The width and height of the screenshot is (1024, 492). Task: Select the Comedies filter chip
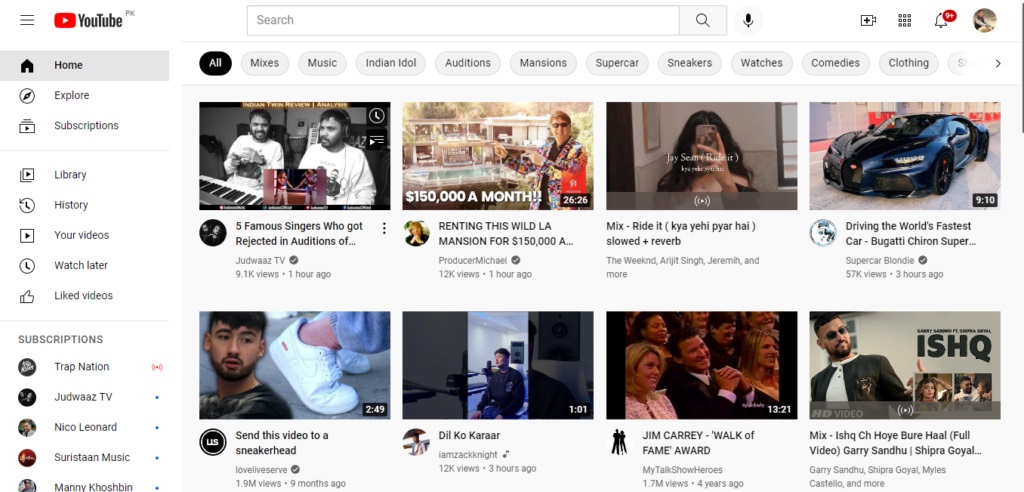tap(835, 63)
